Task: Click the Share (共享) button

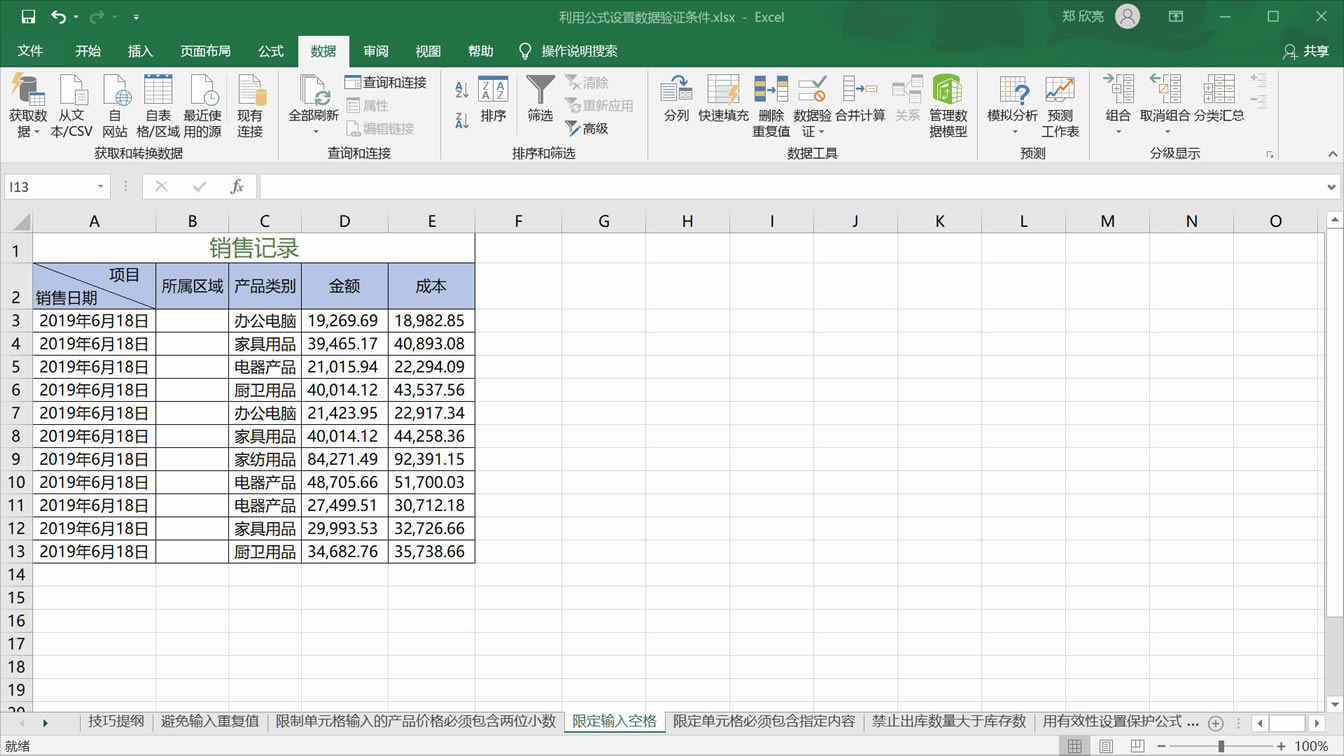Action: click(1306, 51)
